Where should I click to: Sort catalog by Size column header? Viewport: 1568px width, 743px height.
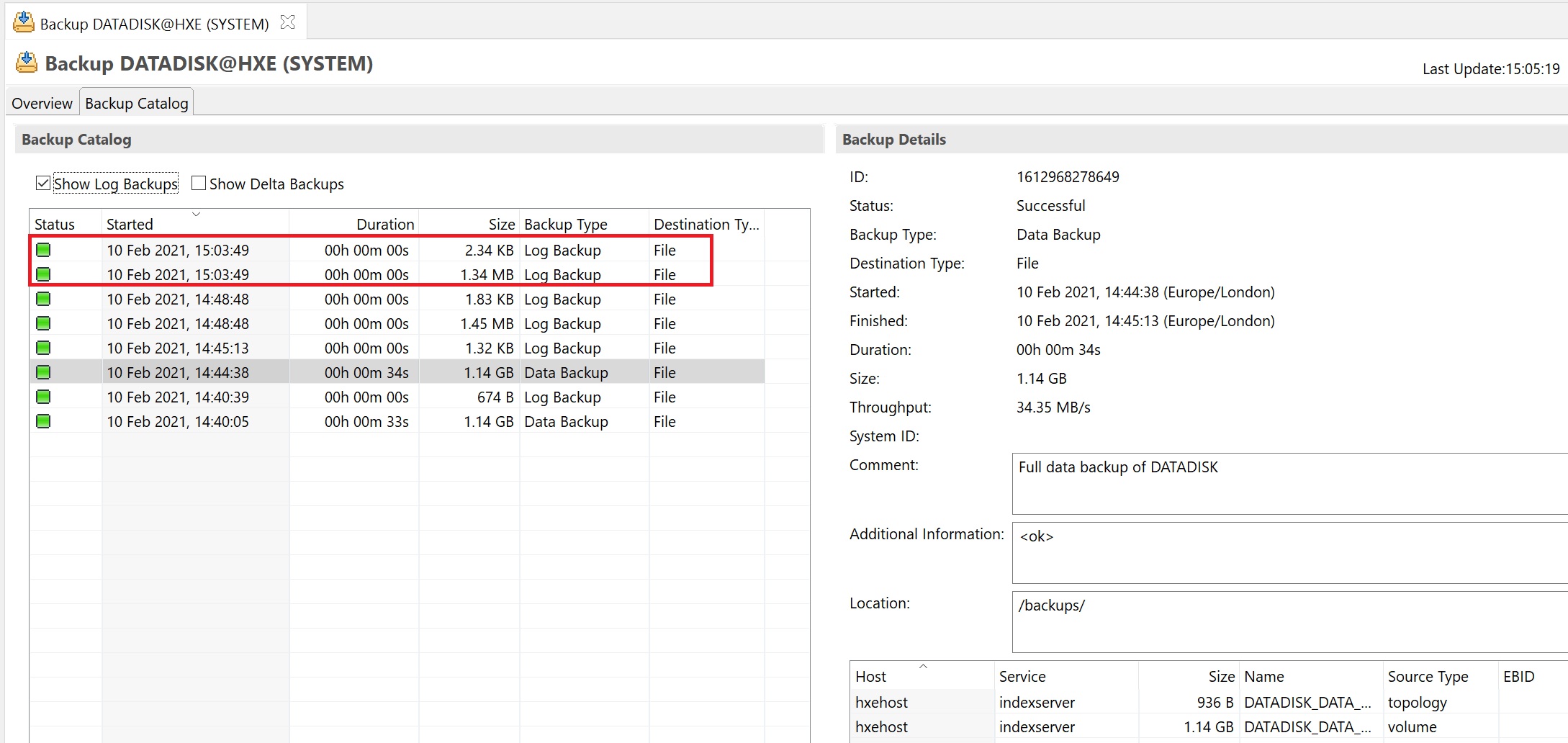click(469, 224)
